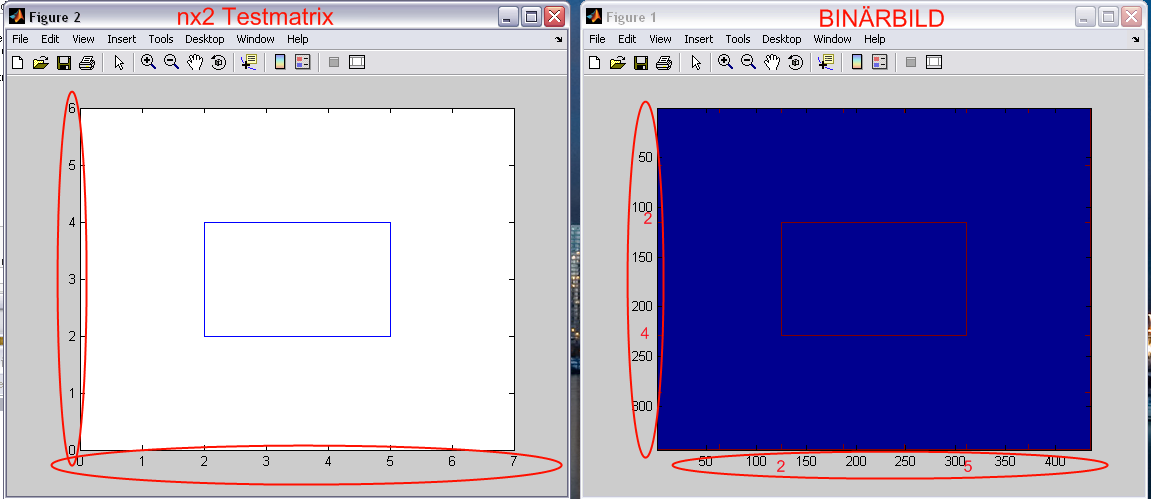Insert legend in Figure 2 window
Screen dimensions: 1151x499
click(303, 62)
